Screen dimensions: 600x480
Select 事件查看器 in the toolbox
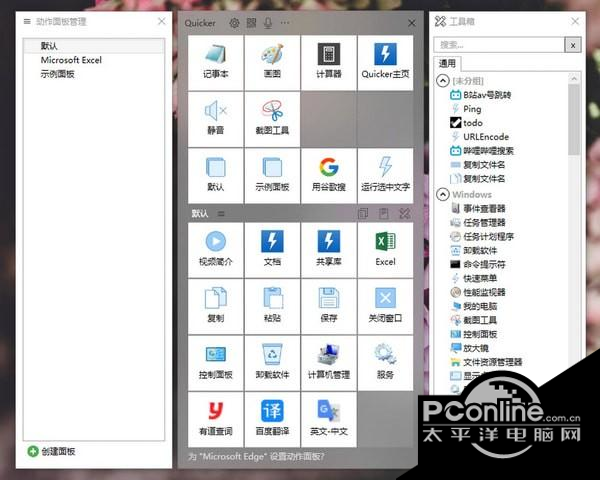pos(478,209)
